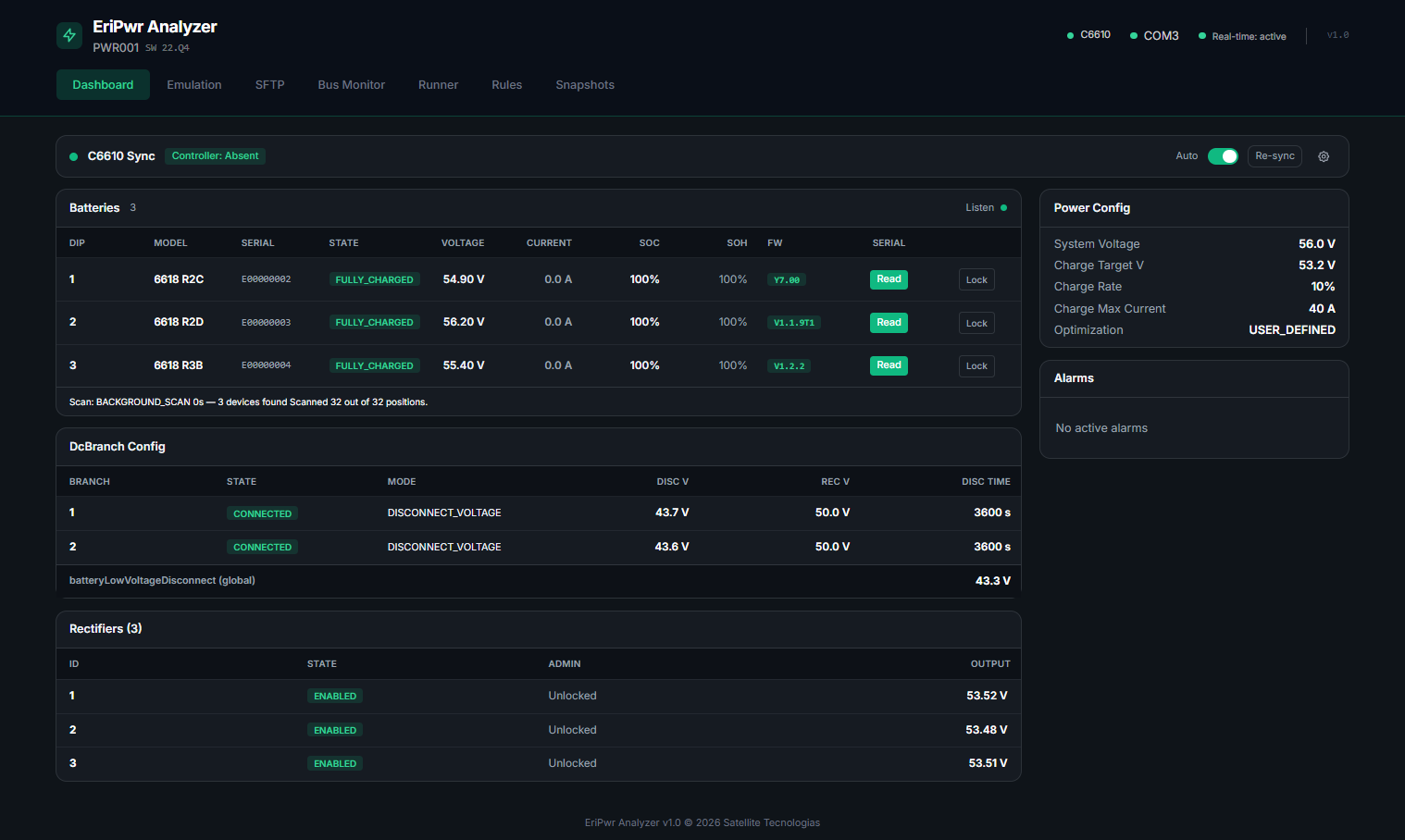
Task: Open sync settings via the gear icon
Action: 1324,156
